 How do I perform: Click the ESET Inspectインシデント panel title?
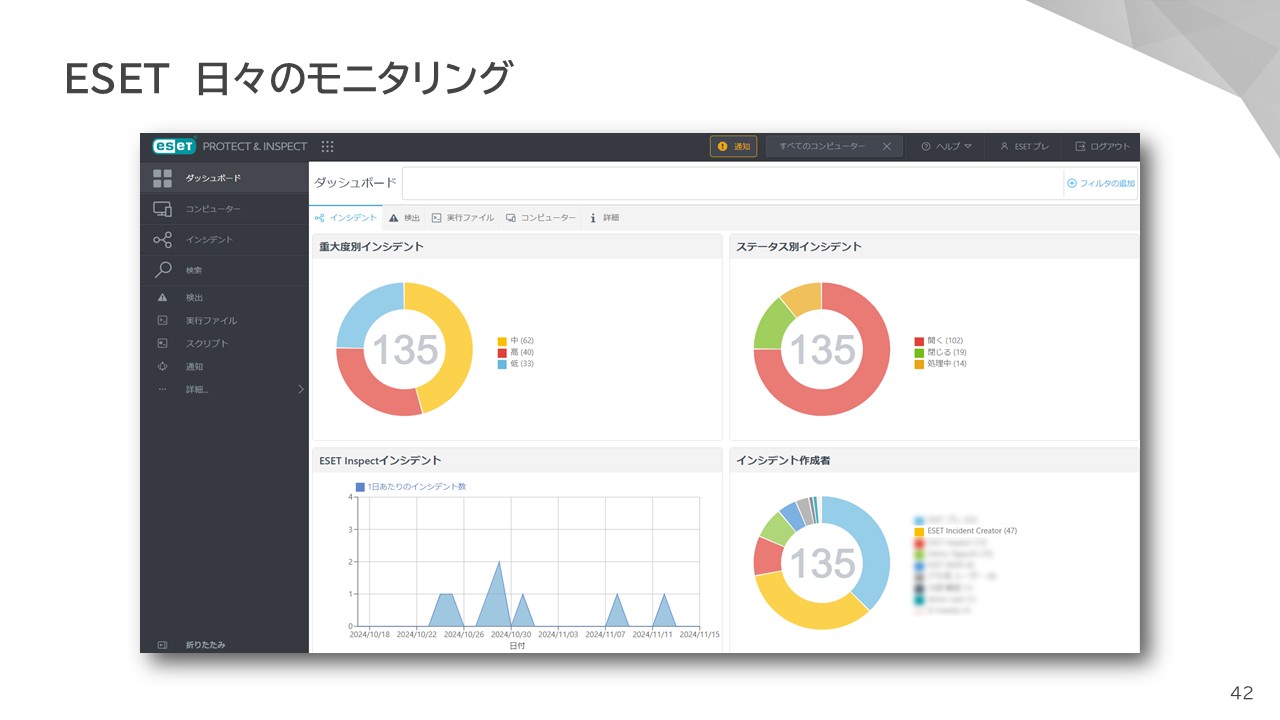coord(380,461)
